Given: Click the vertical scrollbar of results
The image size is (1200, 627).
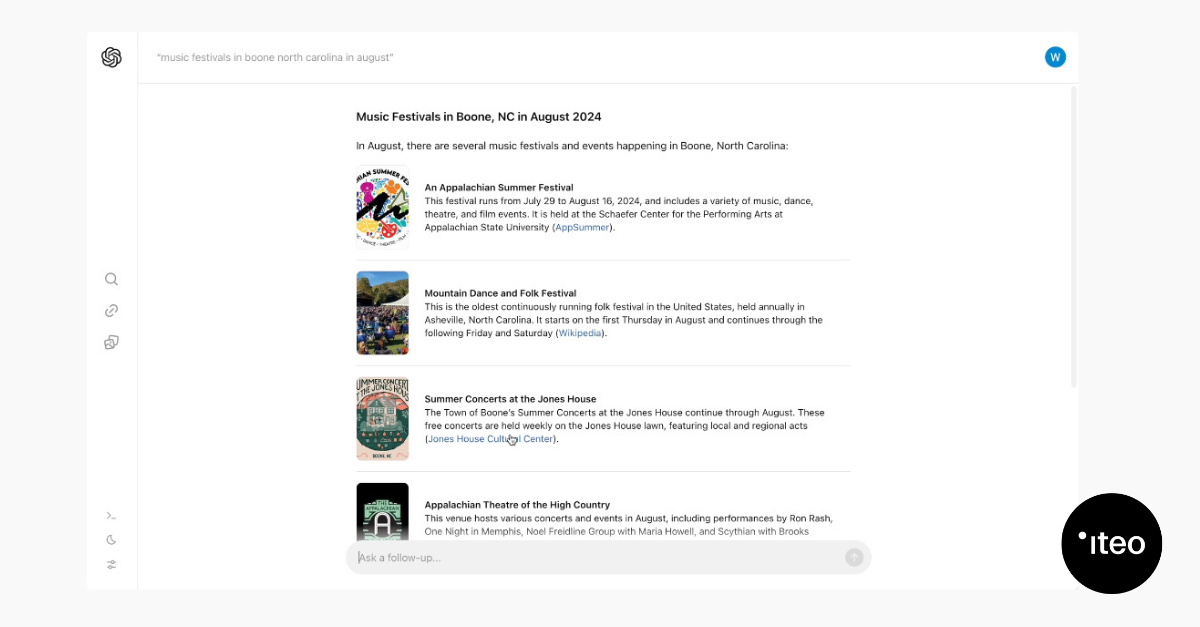Looking at the screenshot, I should click(x=1074, y=240).
